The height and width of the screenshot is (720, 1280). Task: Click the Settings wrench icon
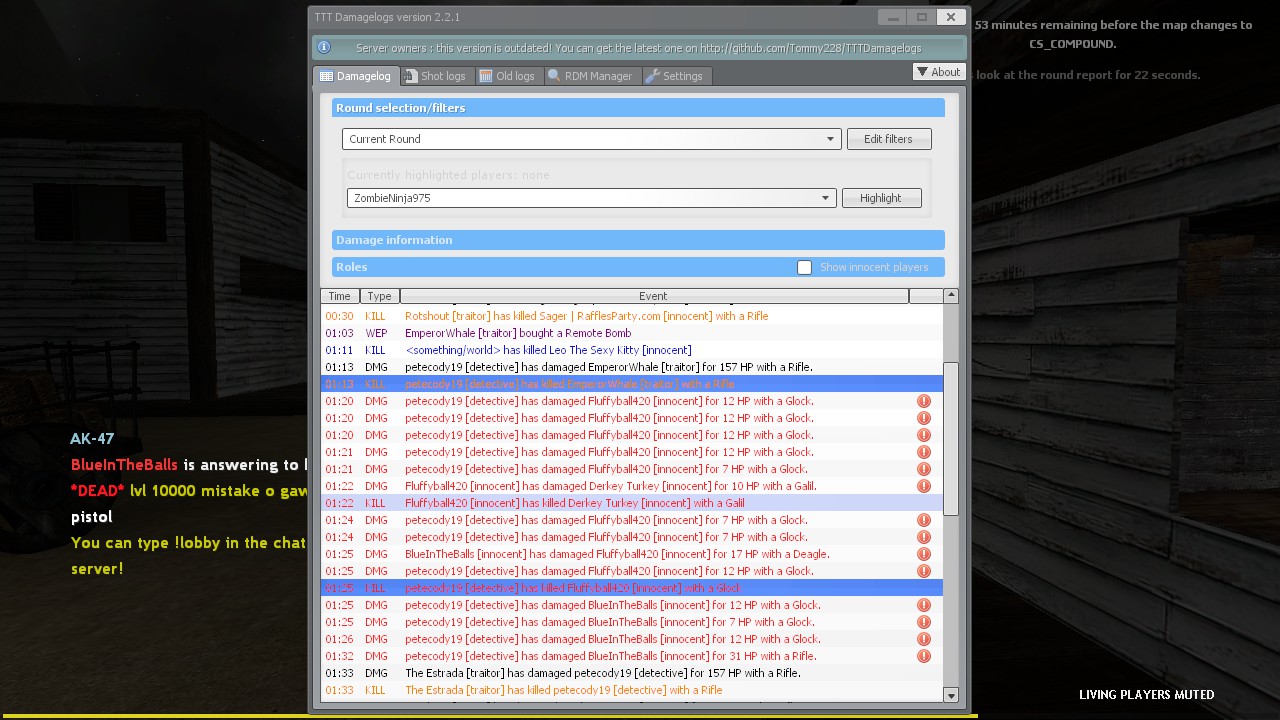653,76
